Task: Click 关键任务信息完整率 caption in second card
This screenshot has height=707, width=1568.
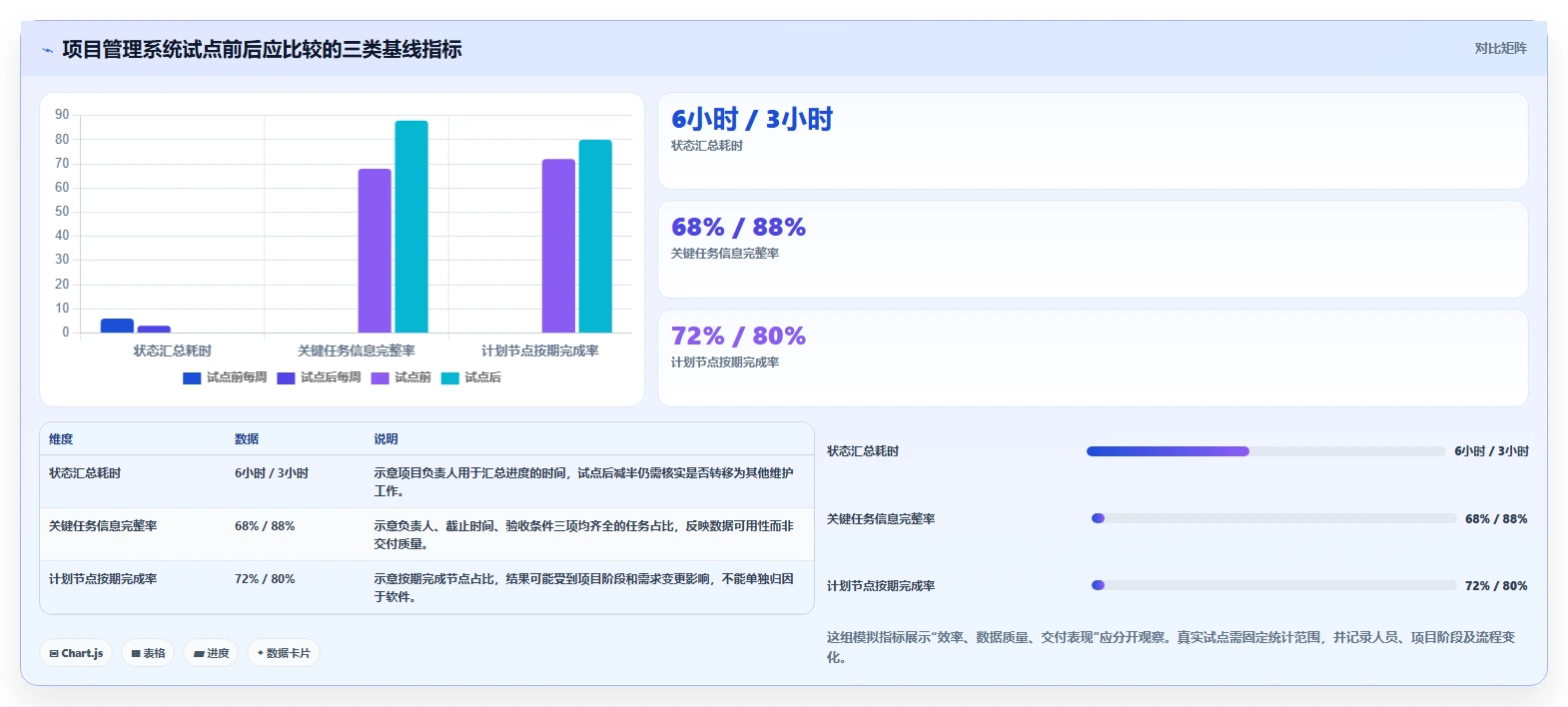Action: [x=725, y=254]
